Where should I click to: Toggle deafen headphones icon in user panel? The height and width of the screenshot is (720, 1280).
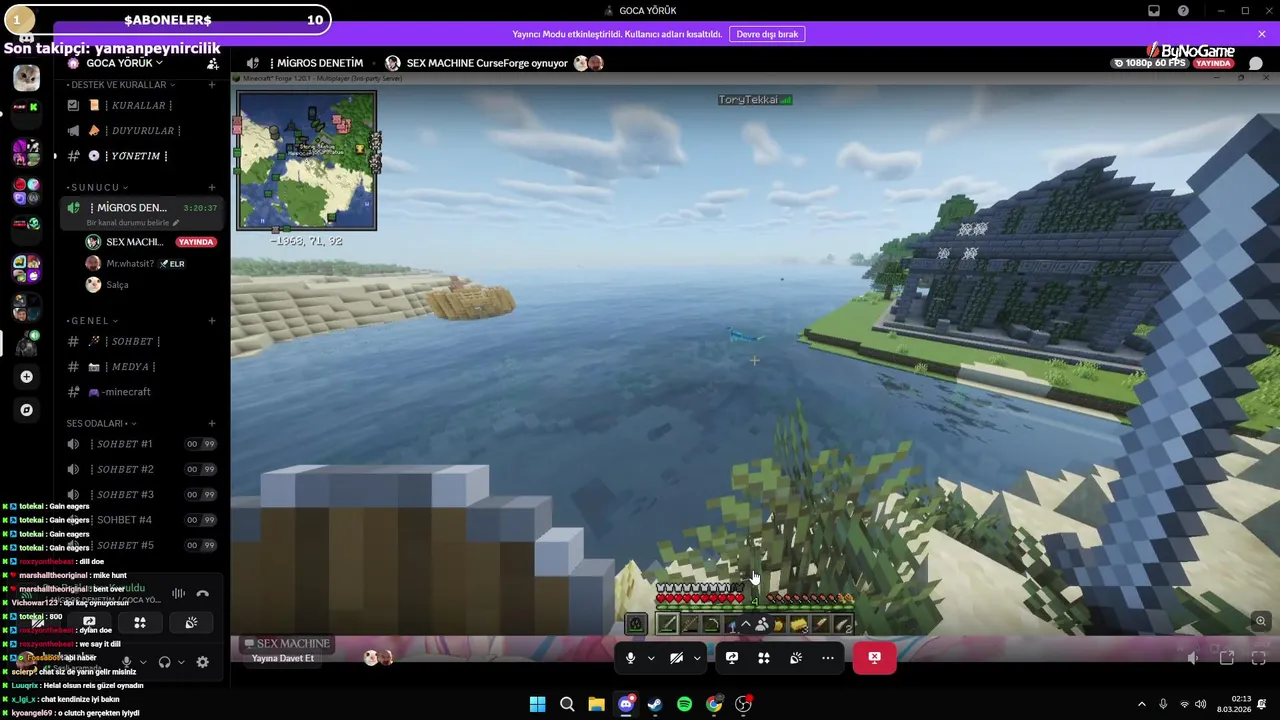(164, 662)
